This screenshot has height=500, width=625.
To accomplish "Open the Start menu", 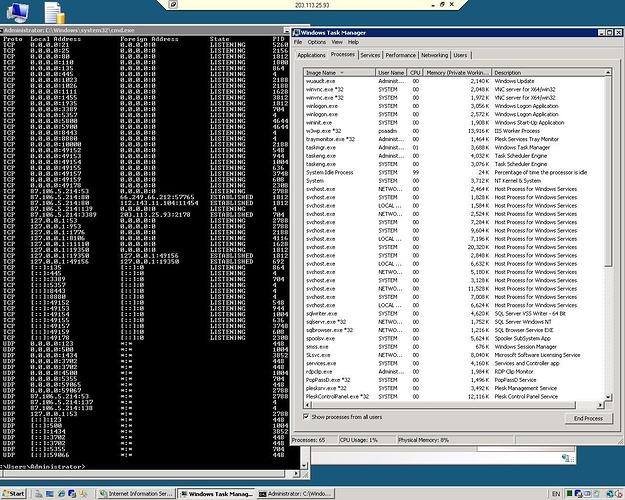I will (x=14, y=494).
